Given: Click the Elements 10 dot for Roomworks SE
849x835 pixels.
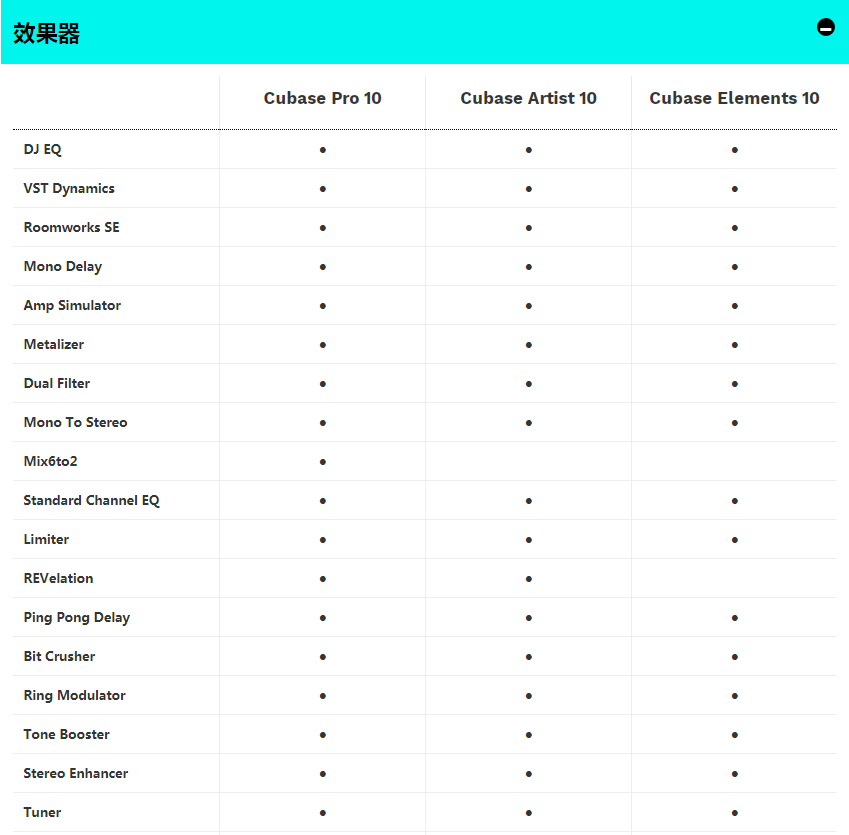Looking at the screenshot, I should [735, 228].
